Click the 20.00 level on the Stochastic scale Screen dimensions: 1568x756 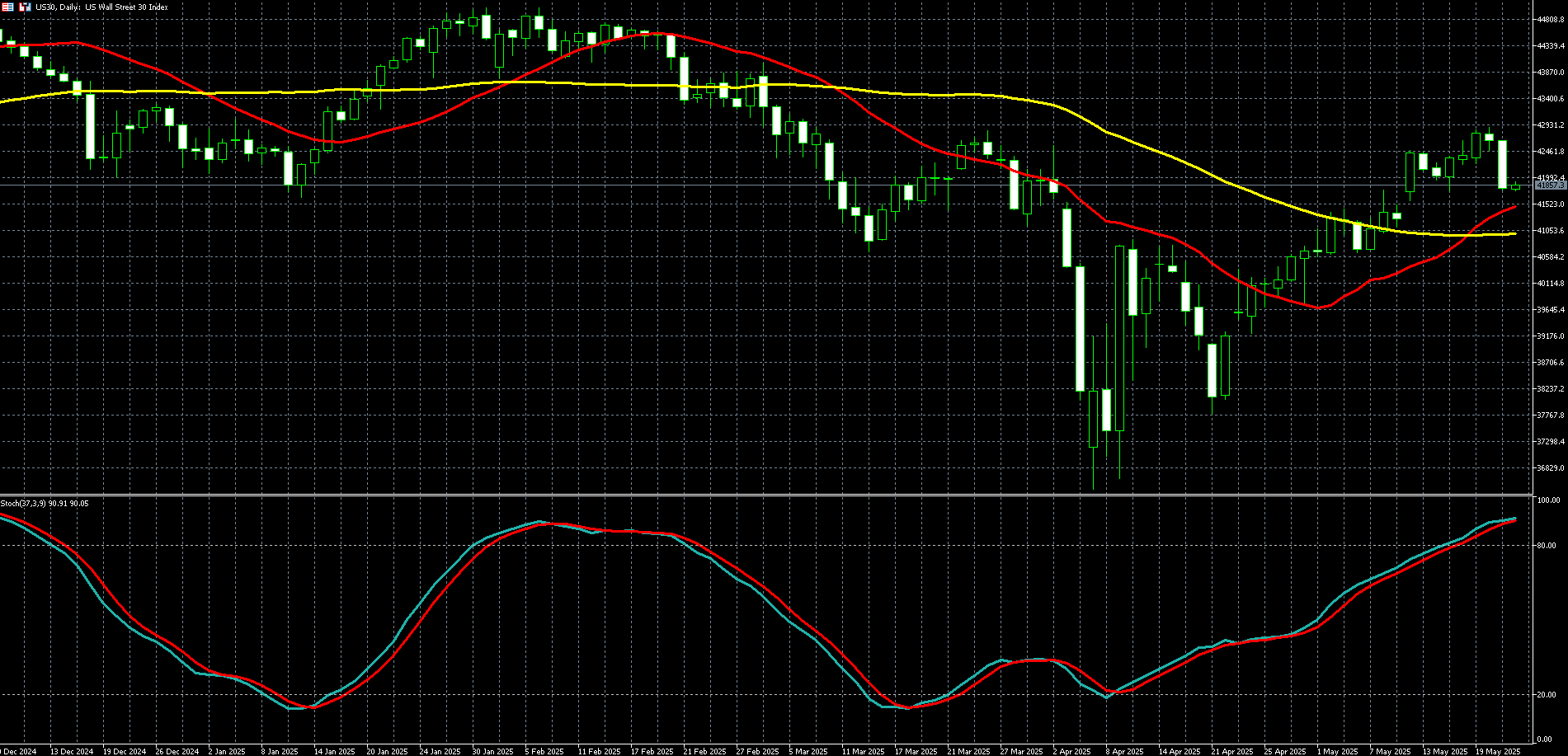pyautogui.click(x=1546, y=695)
